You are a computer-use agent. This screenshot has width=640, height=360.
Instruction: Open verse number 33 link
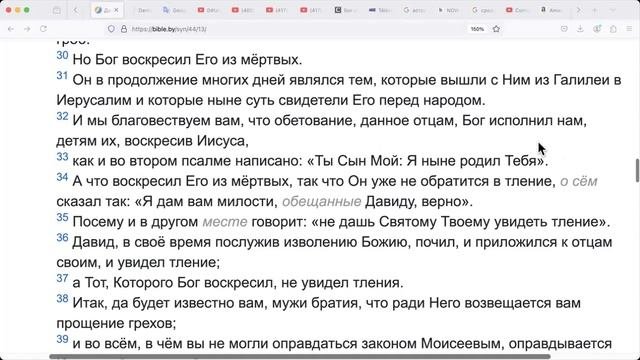pyautogui.click(x=62, y=157)
